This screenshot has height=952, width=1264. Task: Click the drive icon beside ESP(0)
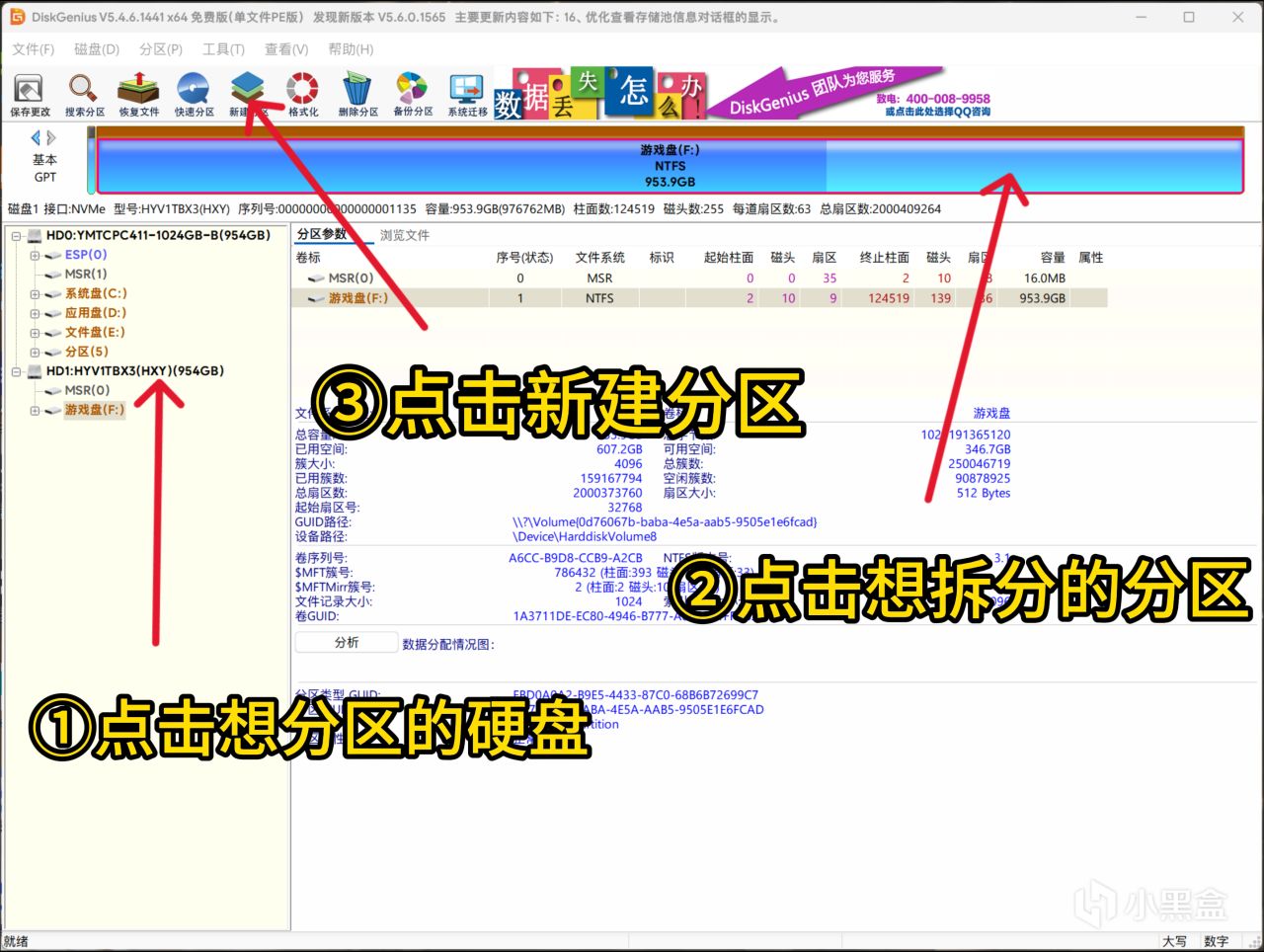tap(53, 255)
